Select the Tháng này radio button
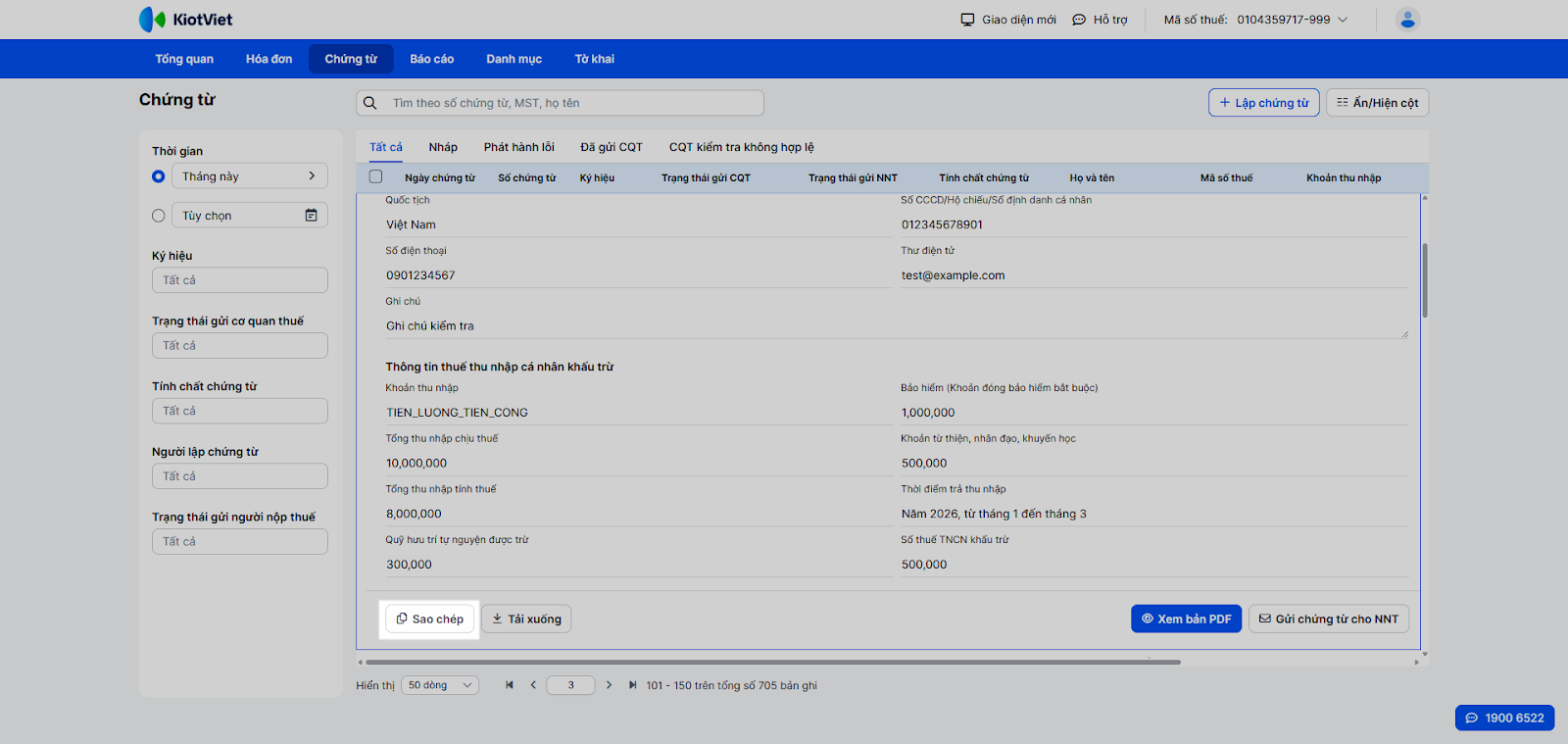 (x=159, y=176)
